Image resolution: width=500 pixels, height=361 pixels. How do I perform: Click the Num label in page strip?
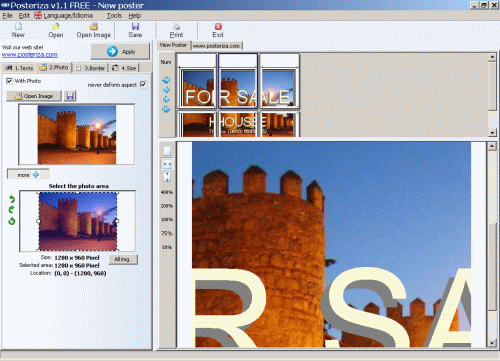point(166,62)
